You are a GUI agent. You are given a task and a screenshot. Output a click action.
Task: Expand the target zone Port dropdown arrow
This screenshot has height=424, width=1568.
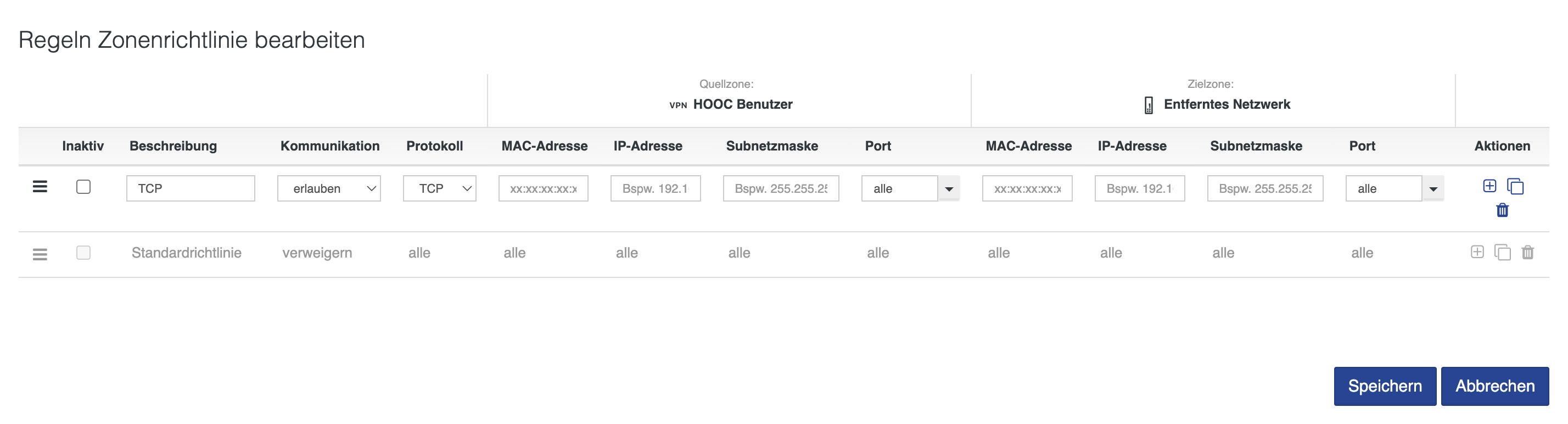tap(1433, 189)
